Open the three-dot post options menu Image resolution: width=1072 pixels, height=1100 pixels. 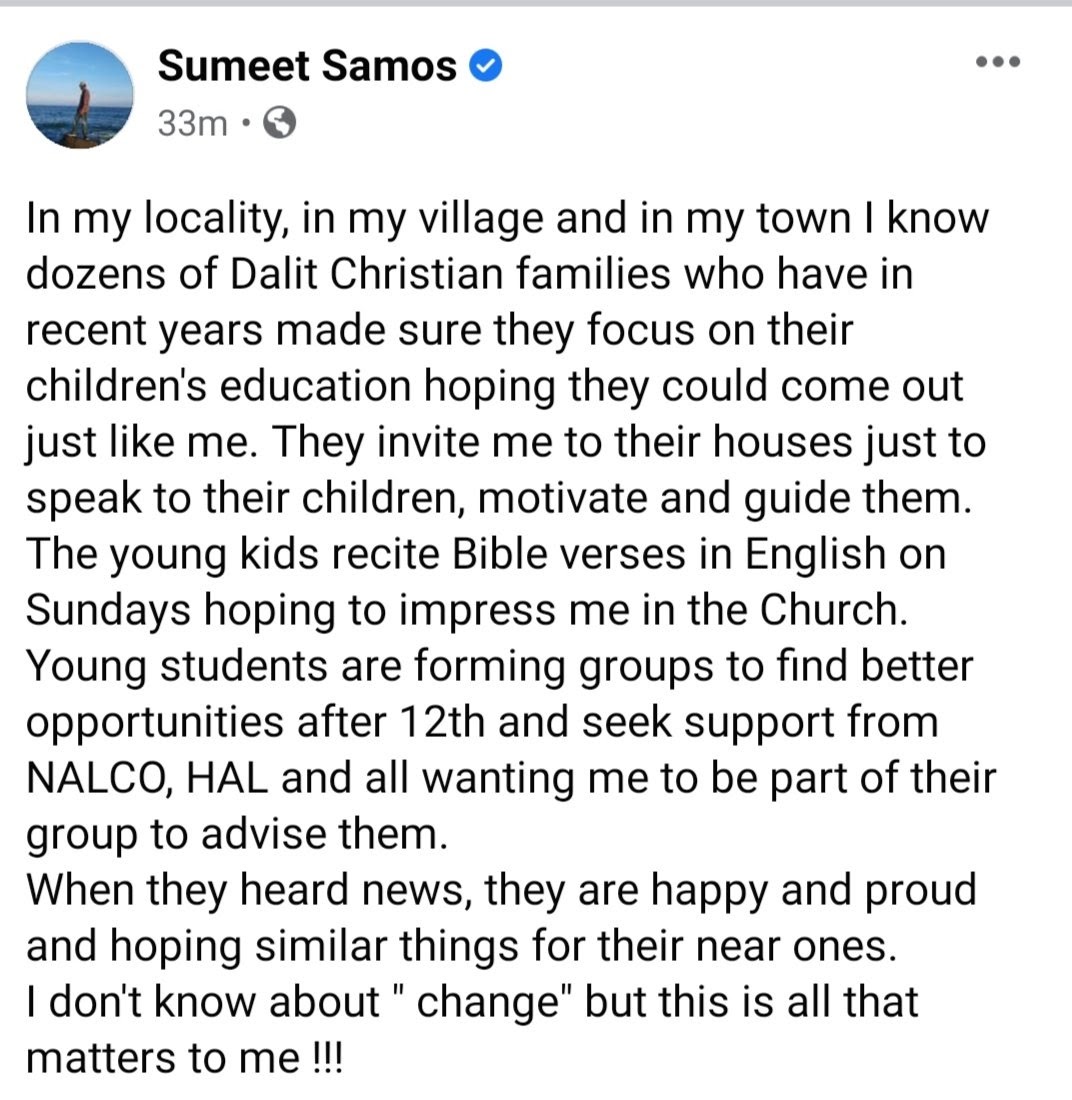click(x=997, y=62)
